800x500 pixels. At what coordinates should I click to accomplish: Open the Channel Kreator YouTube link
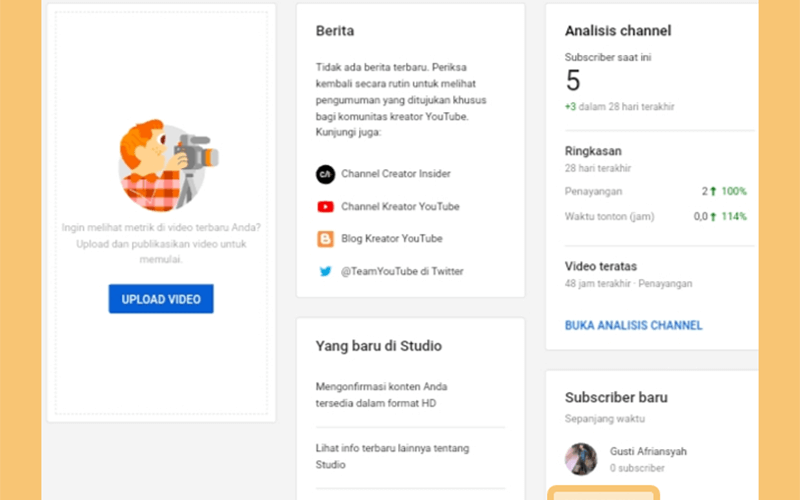click(401, 207)
